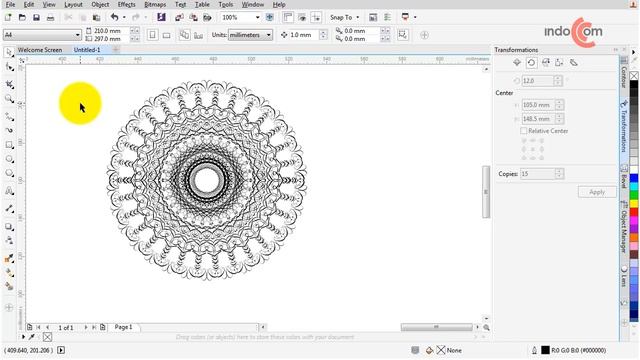Select the Parallel Dimension tool
The height and width of the screenshot is (360, 640).
tap(9, 209)
